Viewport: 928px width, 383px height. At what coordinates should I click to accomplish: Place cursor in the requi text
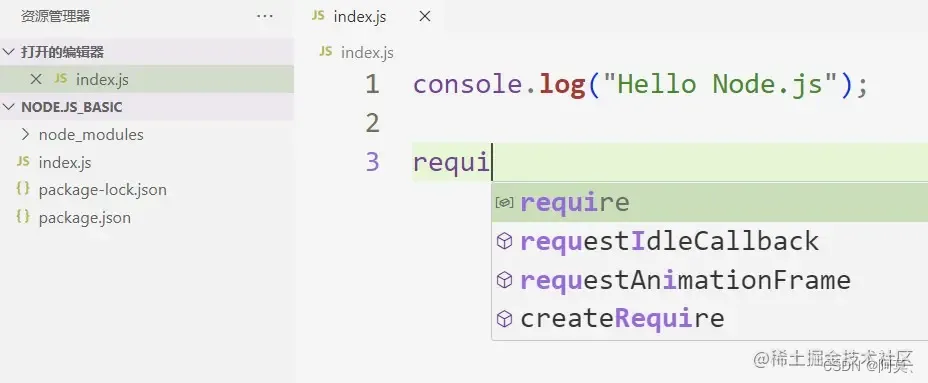[452, 162]
